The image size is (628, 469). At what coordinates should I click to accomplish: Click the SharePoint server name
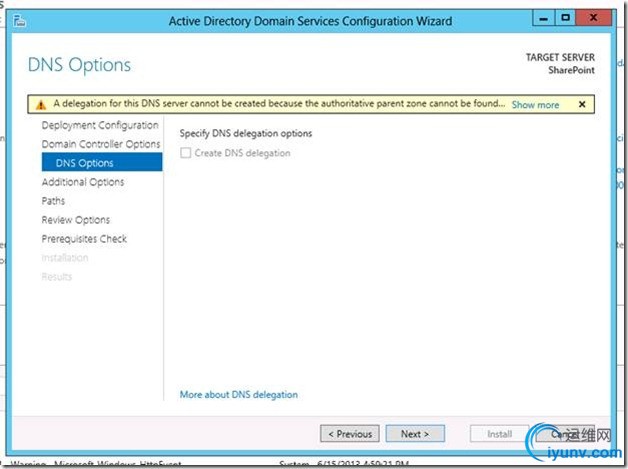(571, 70)
